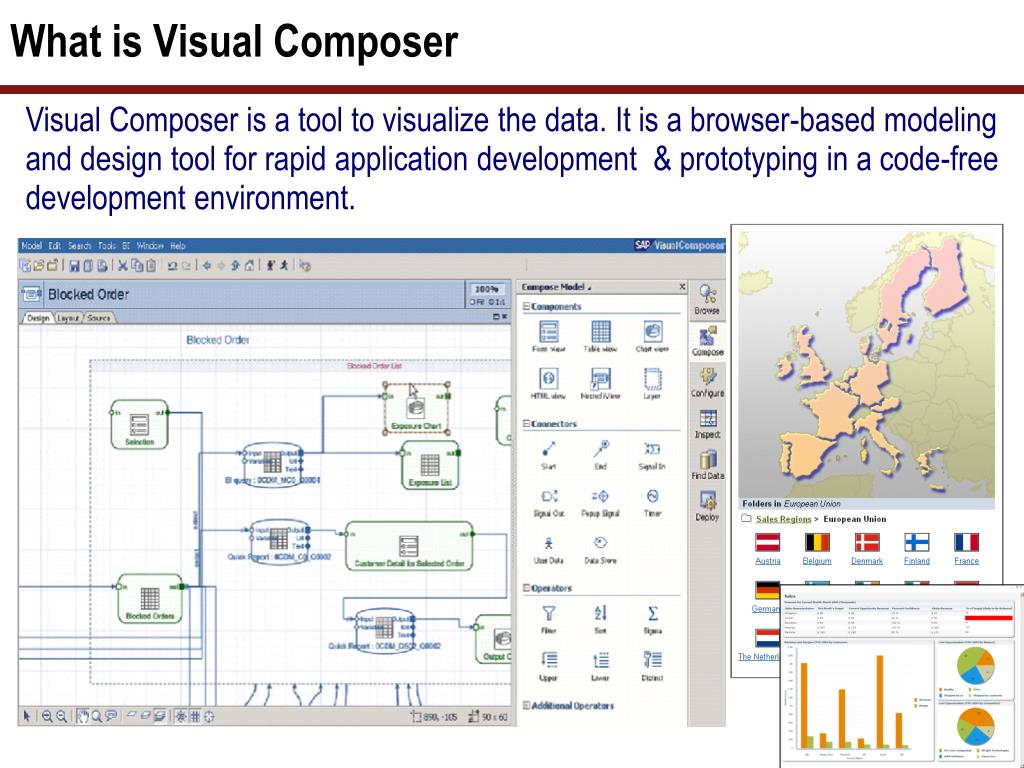Choose the Lower operator icon
The width and height of the screenshot is (1024, 768).
point(600,660)
